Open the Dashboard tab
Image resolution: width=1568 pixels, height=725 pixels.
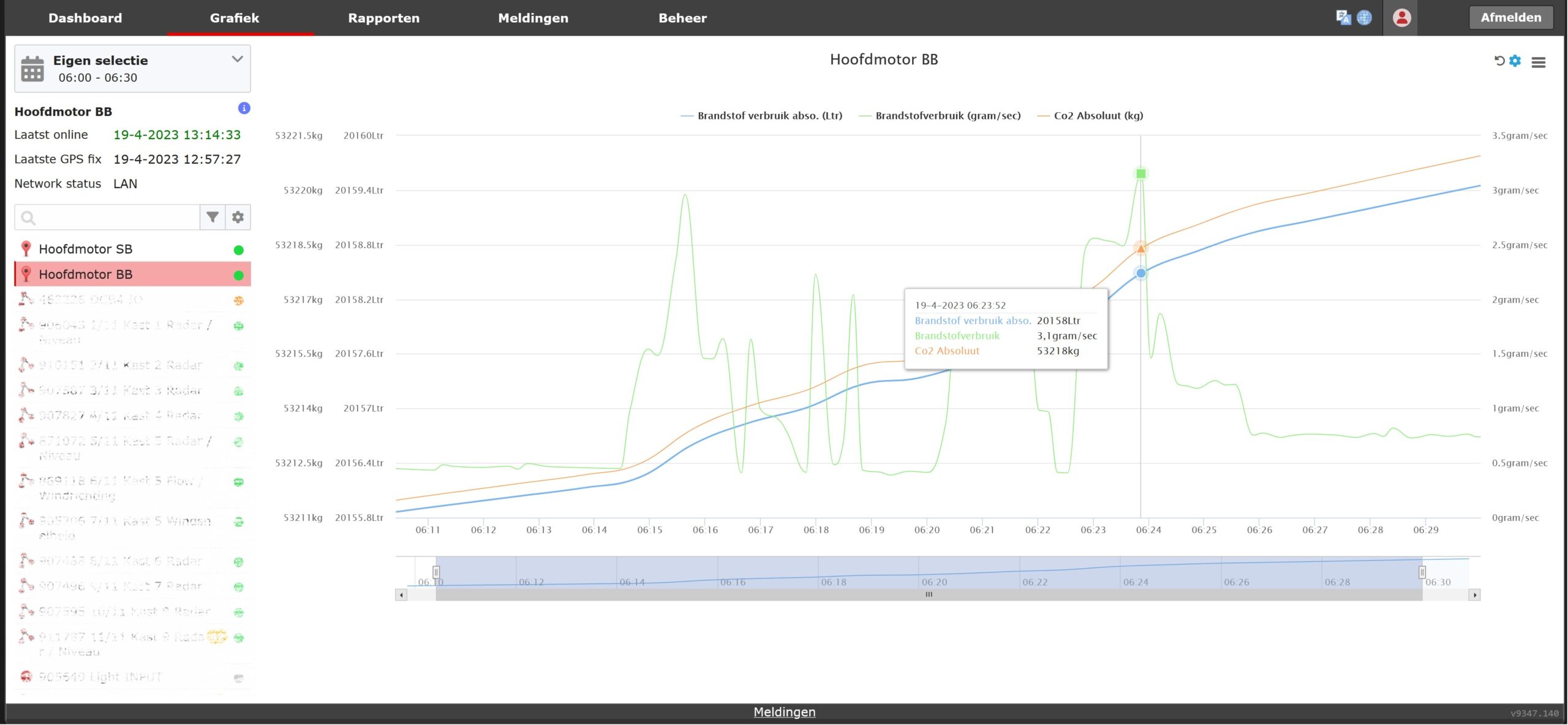click(x=85, y=18)
